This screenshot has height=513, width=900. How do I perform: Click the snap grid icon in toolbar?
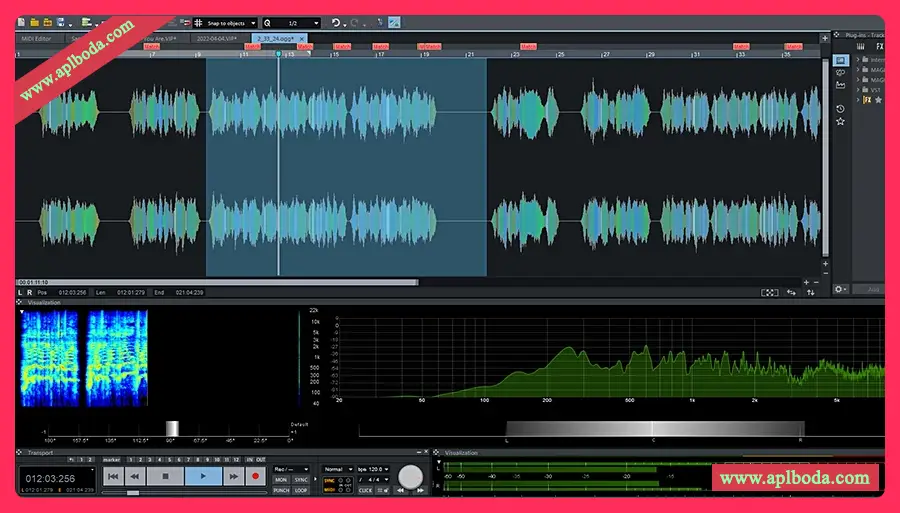point(198,22)
